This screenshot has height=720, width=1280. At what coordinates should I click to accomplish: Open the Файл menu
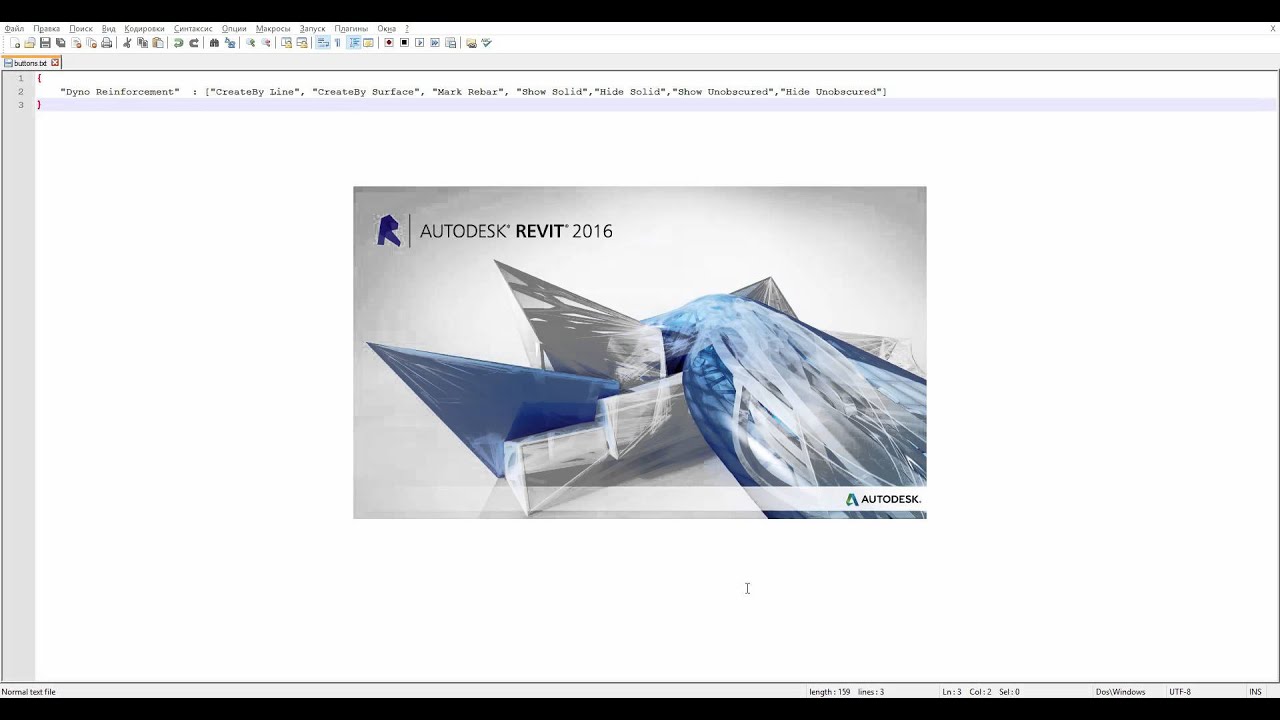pyautogui.click(x=14, y=29)
